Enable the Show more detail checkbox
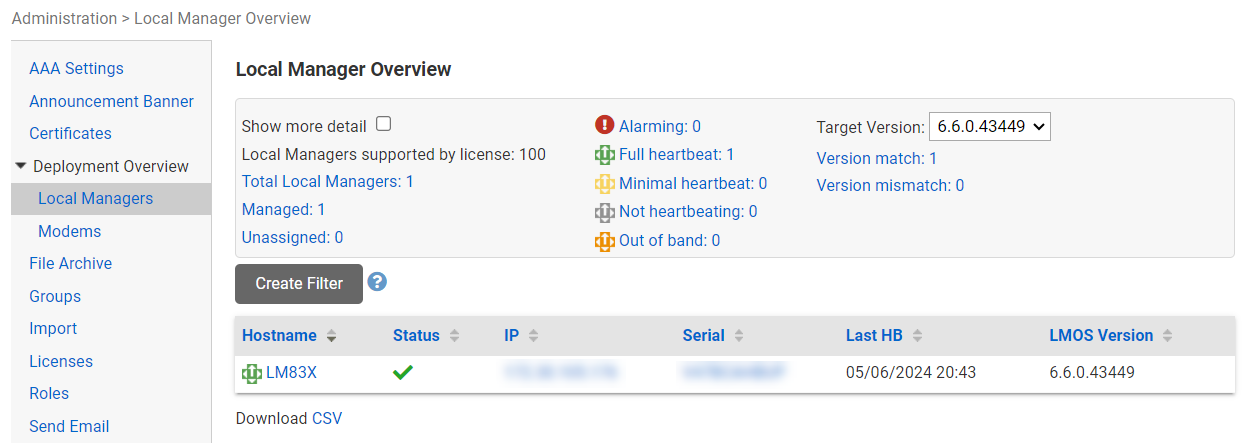The width and height of the screenshot is (1246, 443). click(x=383, y=124)
